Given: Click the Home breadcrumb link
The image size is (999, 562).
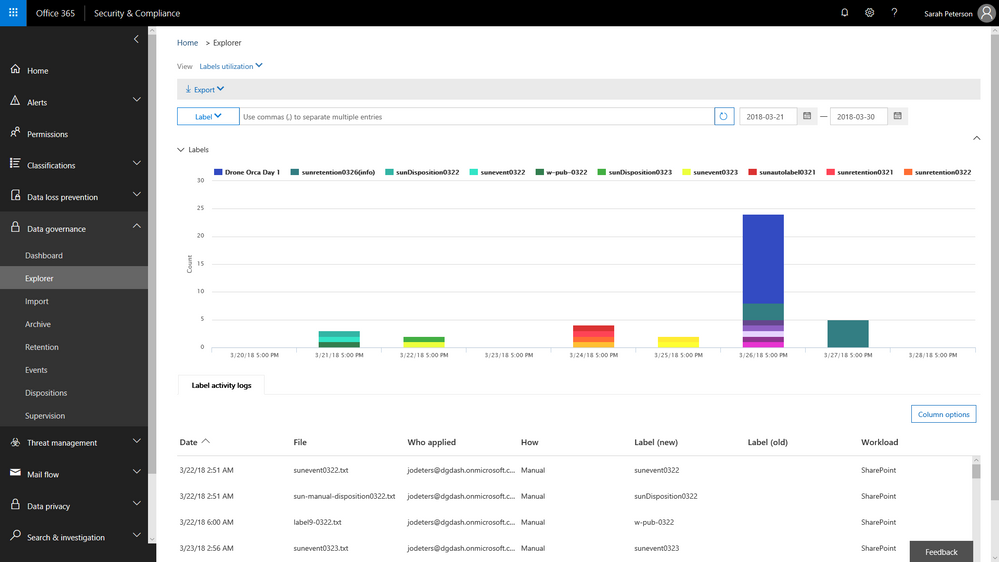Looking at the screenshot, I should [187, 43].
